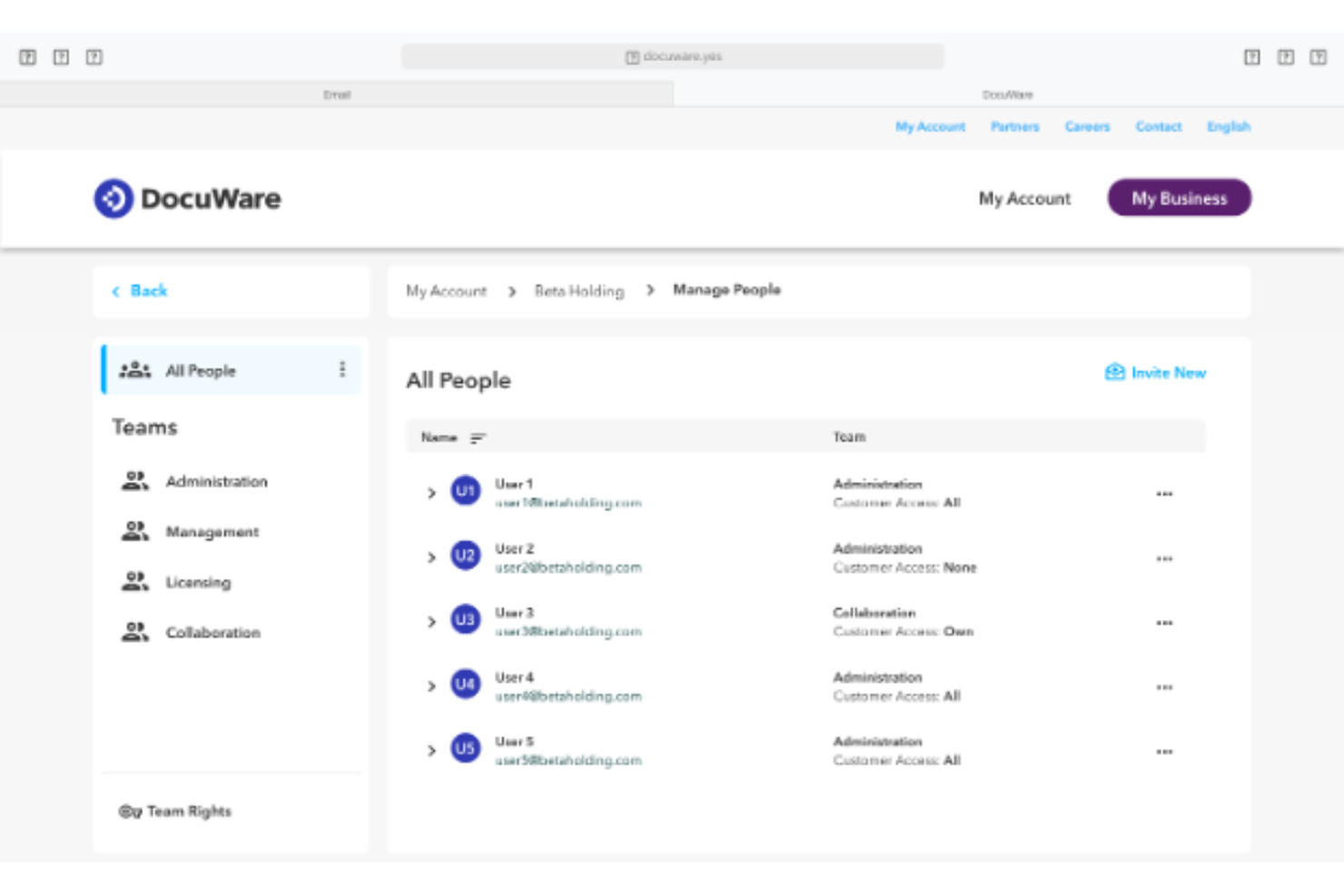Click the U1 avatar badge

[x=466, y=491]
